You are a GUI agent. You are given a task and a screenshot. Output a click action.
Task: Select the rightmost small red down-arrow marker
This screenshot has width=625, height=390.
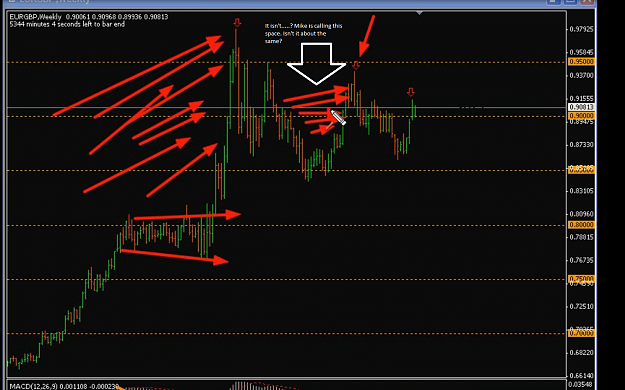pyautogui.click(x=411, y=93)
